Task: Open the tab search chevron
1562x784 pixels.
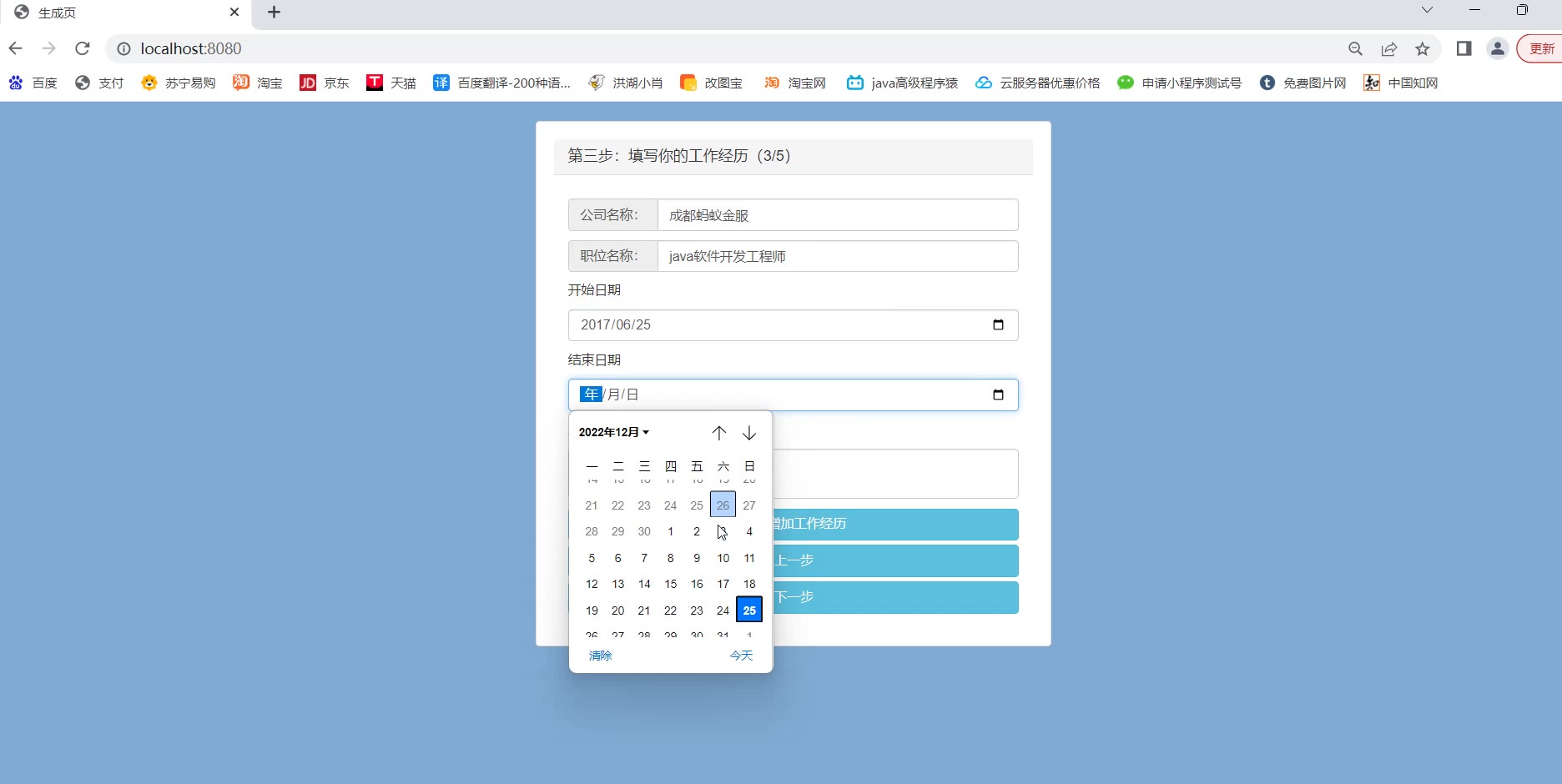Action: coord(1427,10)
